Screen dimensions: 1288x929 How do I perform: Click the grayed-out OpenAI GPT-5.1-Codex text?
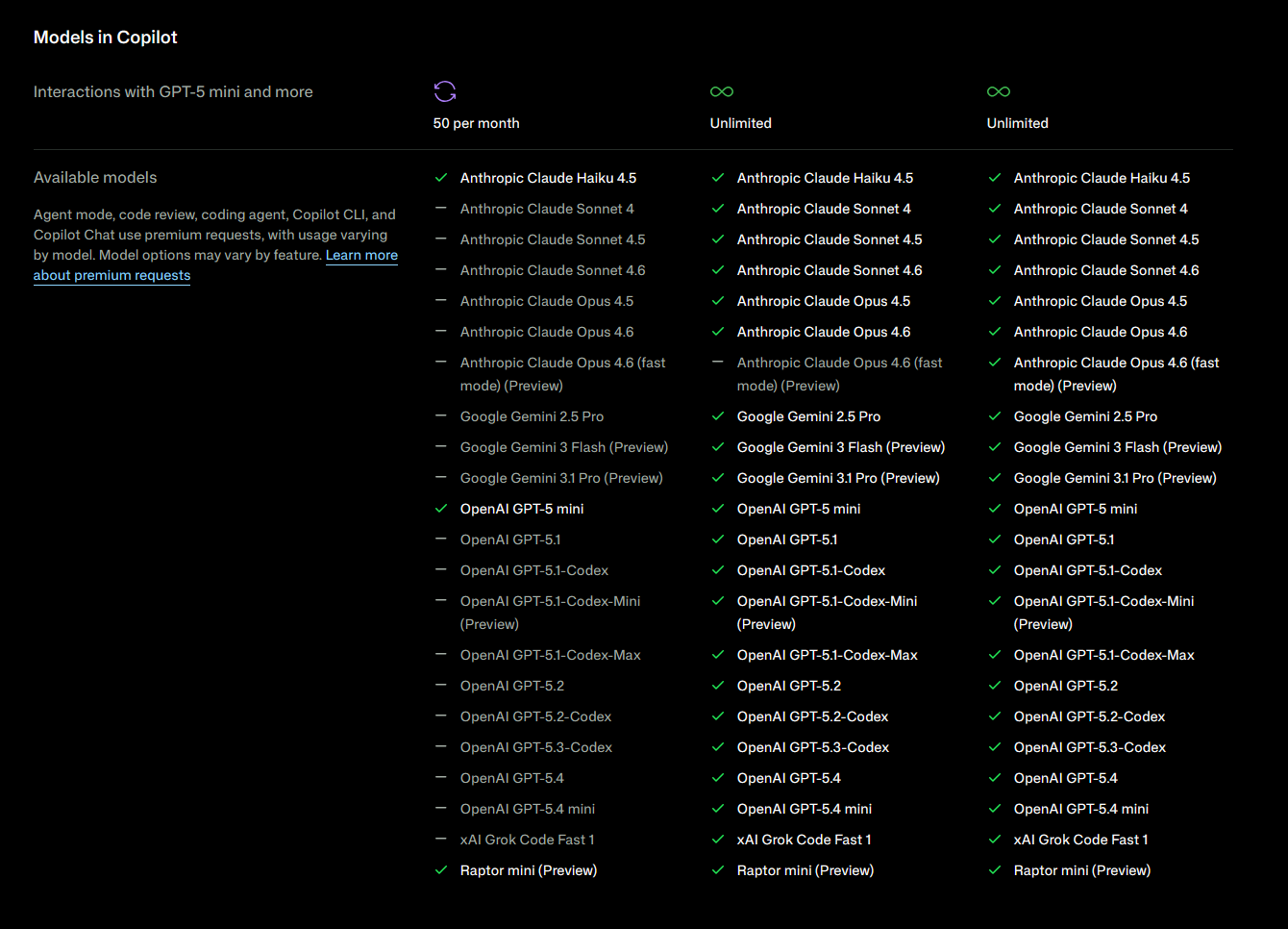534,570
